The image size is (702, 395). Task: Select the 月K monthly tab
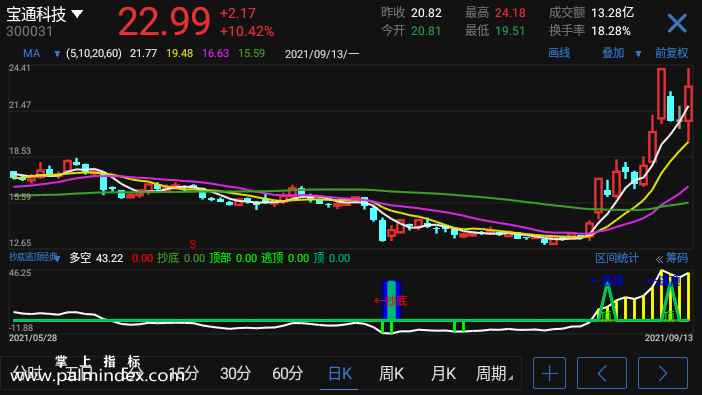(x=443, y=373)
